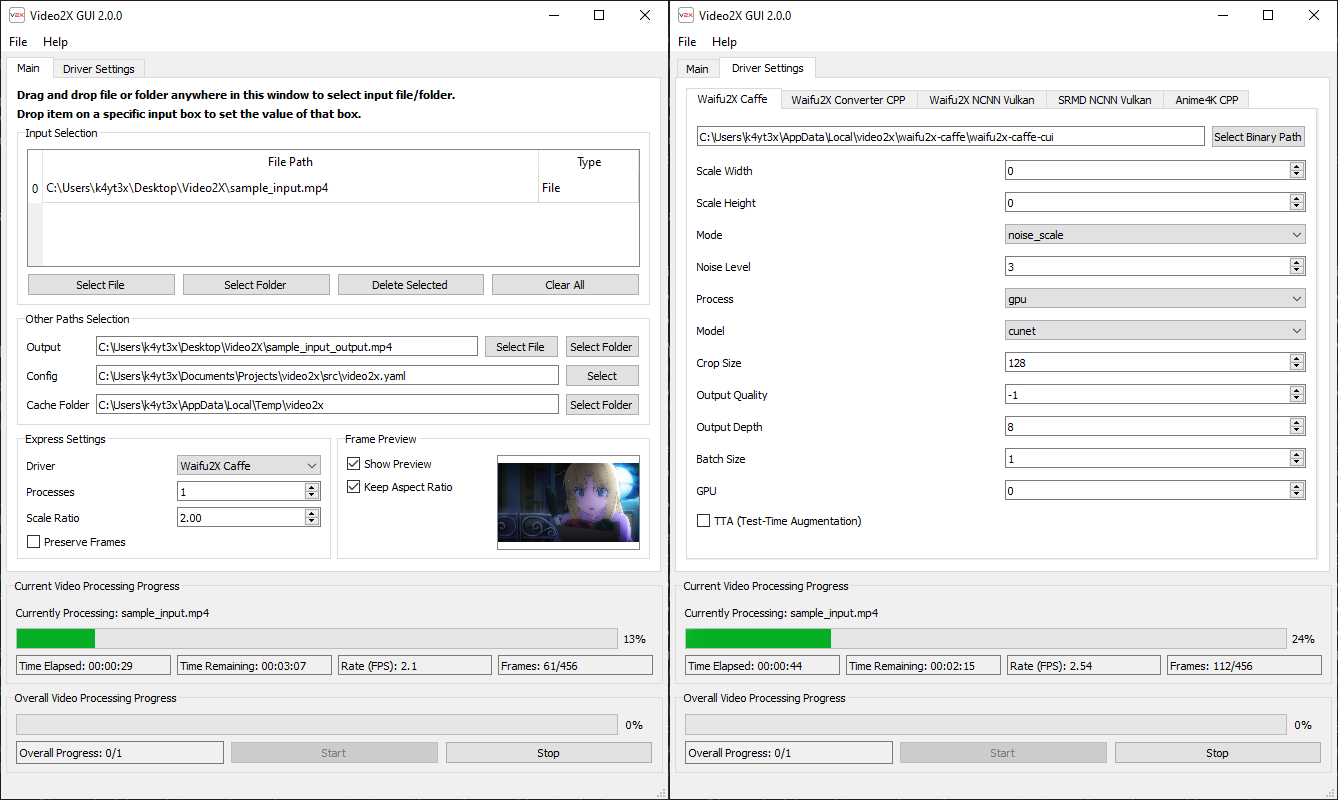Click Stop button in right window
This screenshot has width=1338, height=800.
(x=1217, y=753)
